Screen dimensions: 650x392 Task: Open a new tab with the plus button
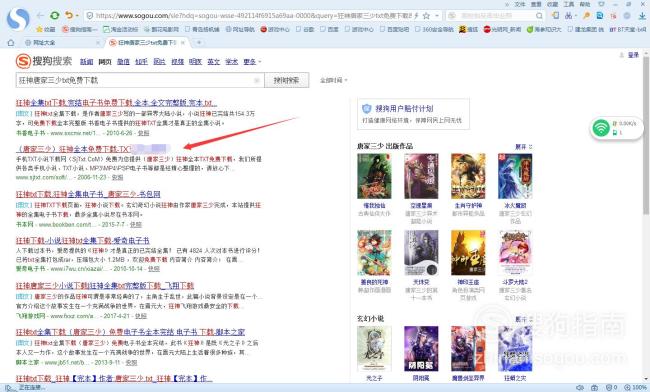[199, 42]
